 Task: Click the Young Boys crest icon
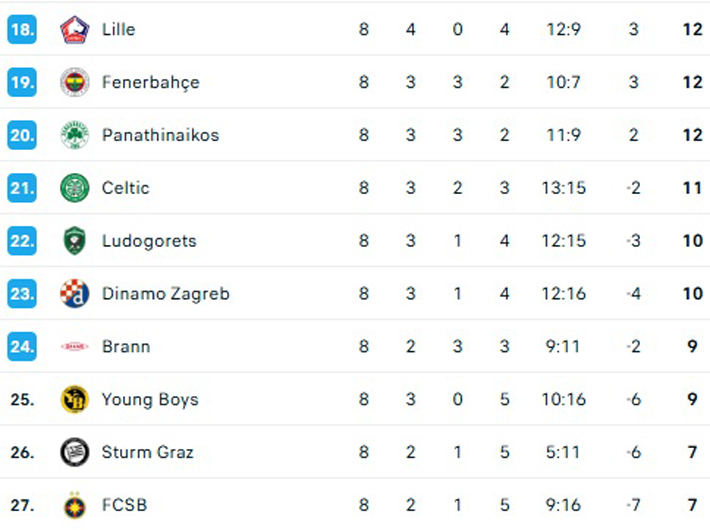point(74,399)
